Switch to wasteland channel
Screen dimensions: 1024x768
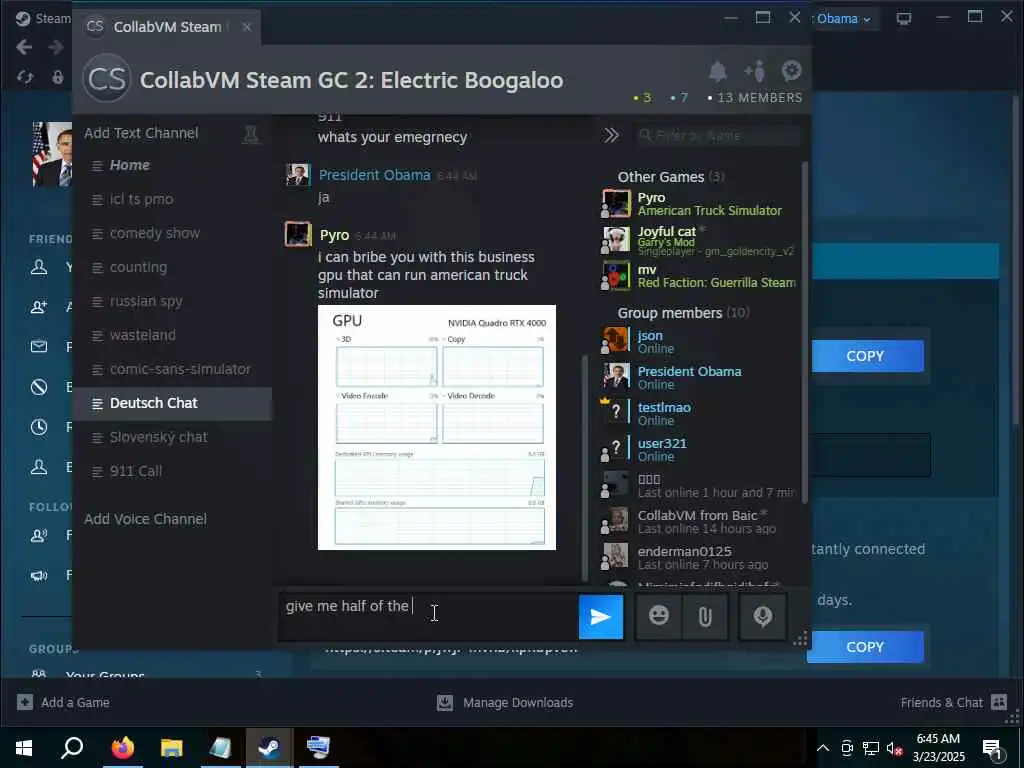coord(172,335)
